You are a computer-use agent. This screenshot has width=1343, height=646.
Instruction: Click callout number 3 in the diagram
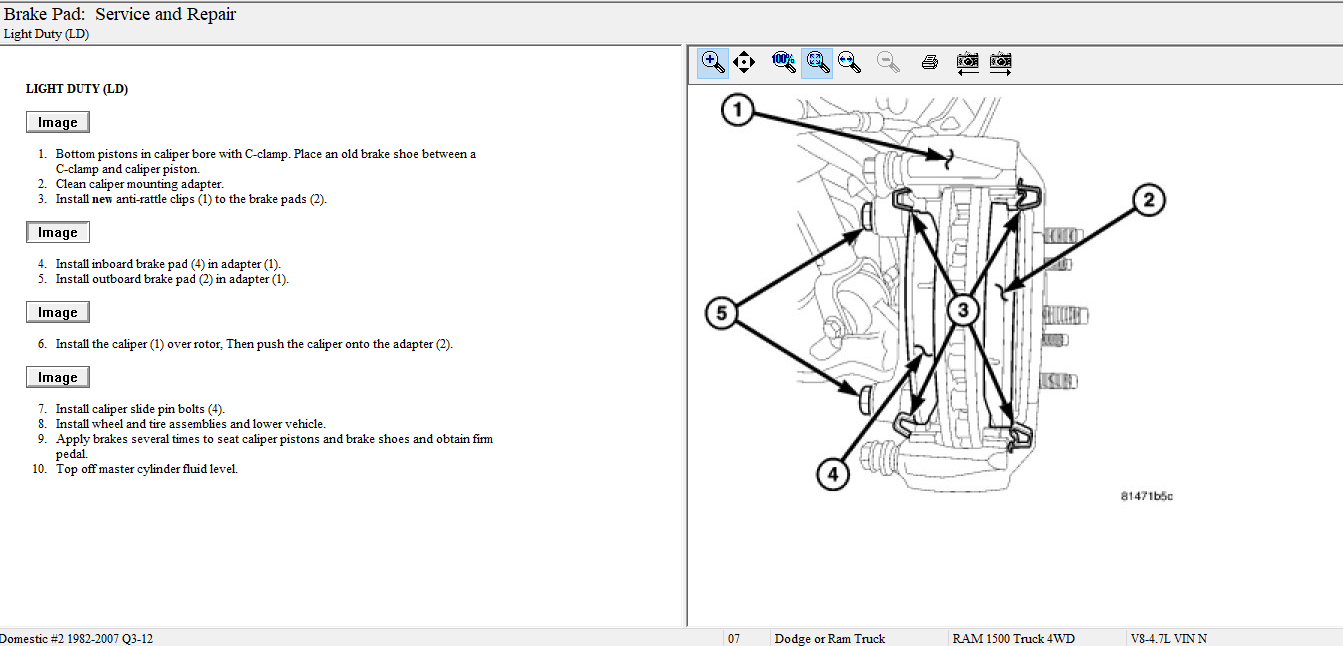pos(962,310)
